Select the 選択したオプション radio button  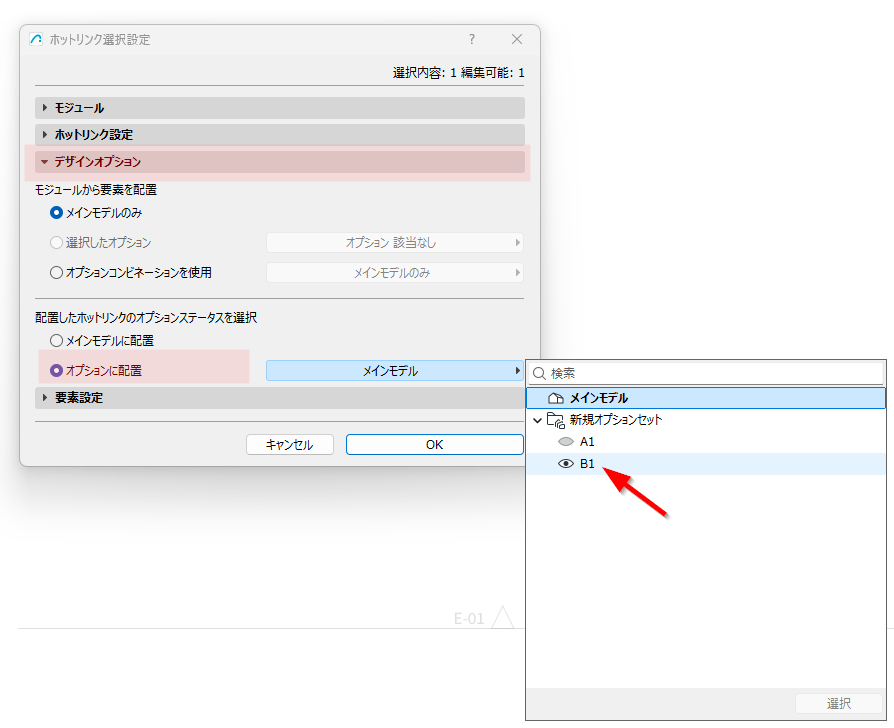[x=56, y=243]
